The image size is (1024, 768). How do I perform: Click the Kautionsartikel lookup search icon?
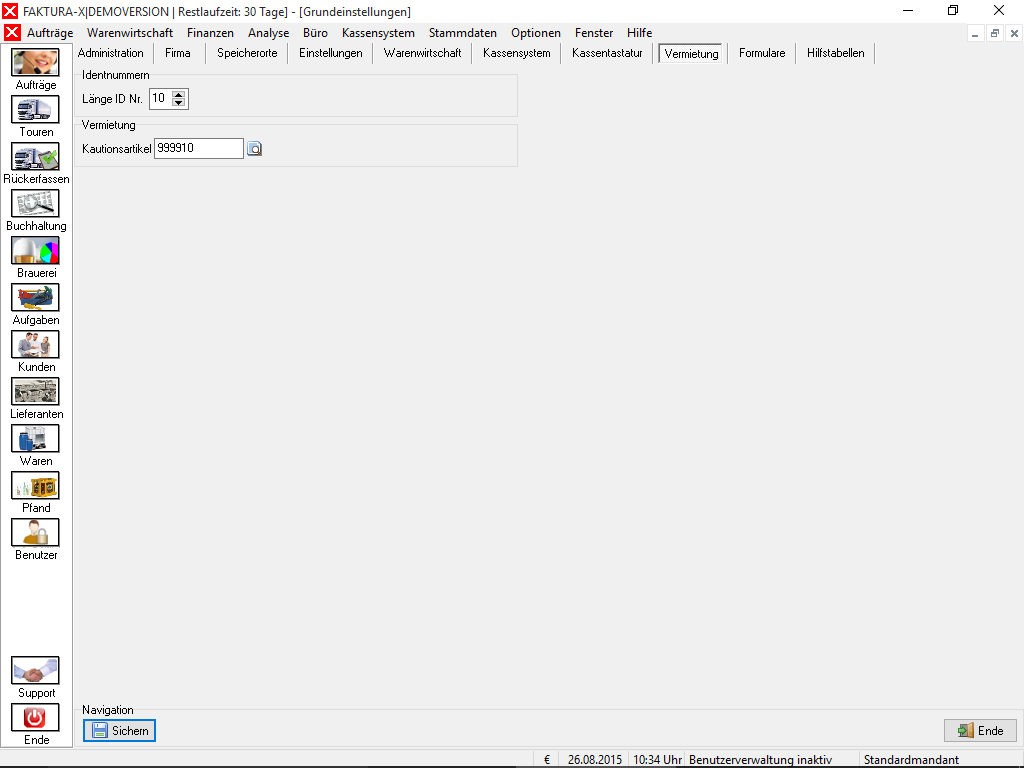(255, 149)
